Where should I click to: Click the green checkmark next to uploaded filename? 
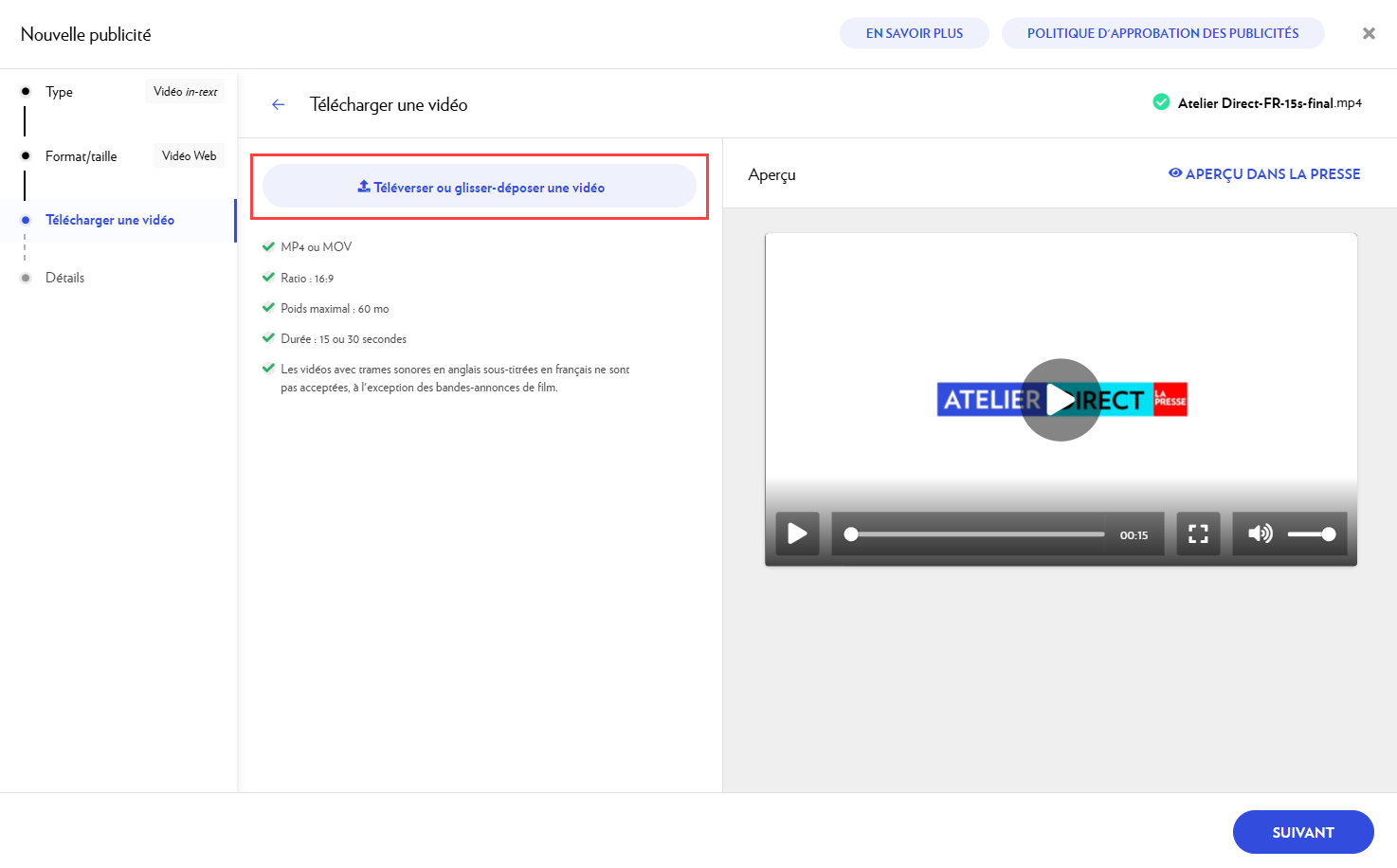pos(1161,102)
